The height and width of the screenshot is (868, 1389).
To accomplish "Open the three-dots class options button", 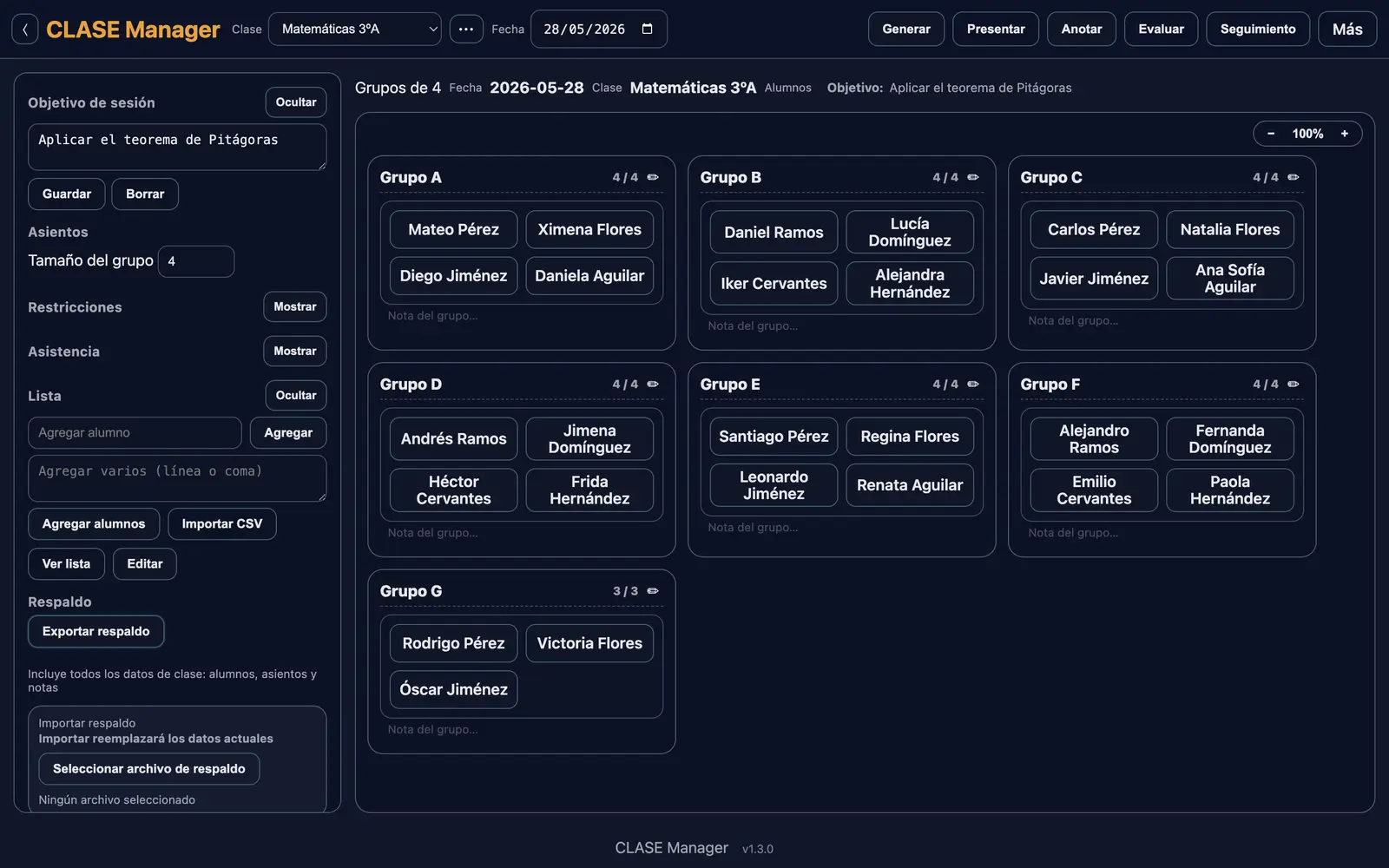I will pyautogui.click(x=466, y=30).
